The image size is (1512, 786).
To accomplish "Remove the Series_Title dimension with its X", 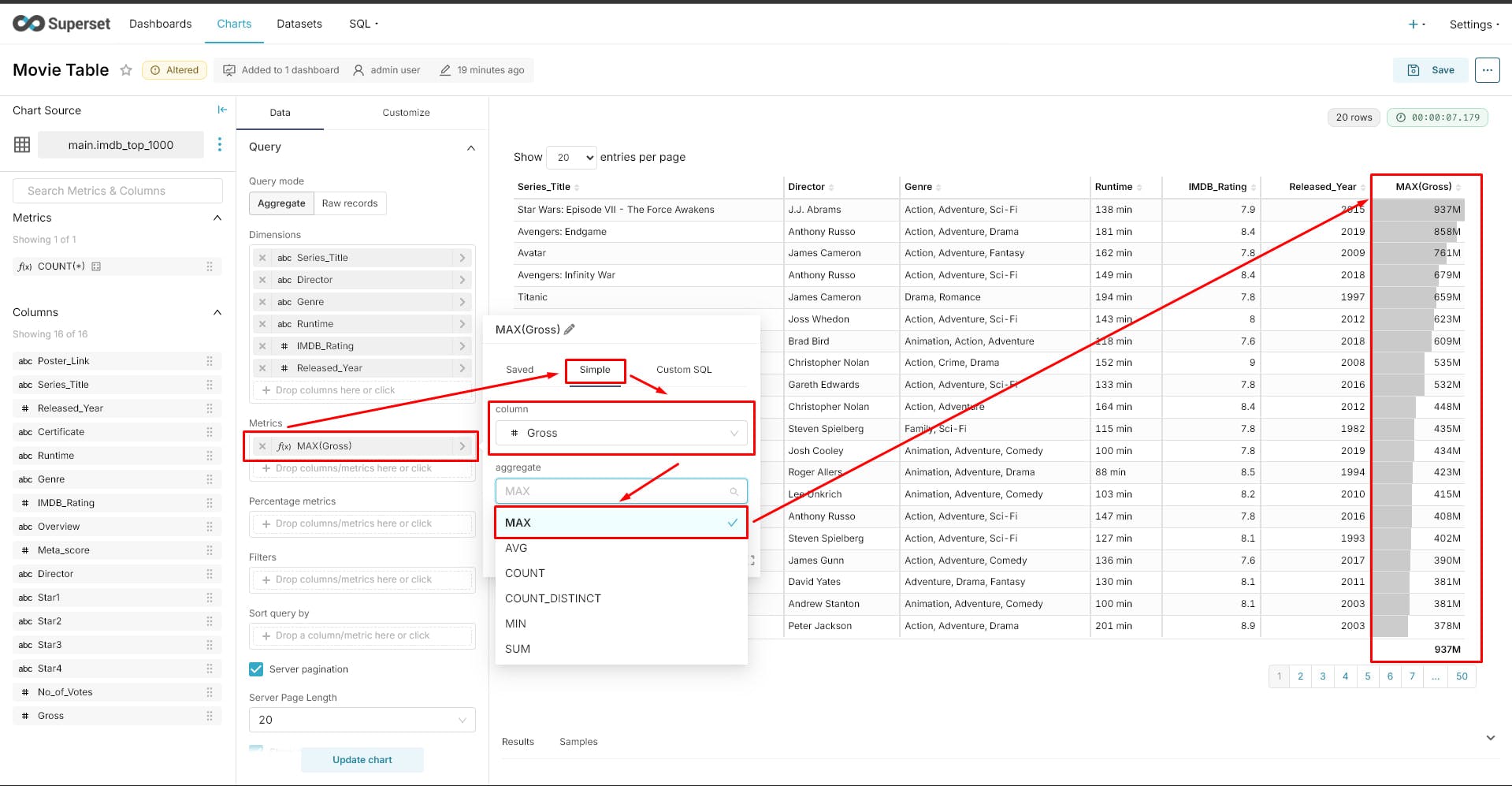I will (262, 258).
